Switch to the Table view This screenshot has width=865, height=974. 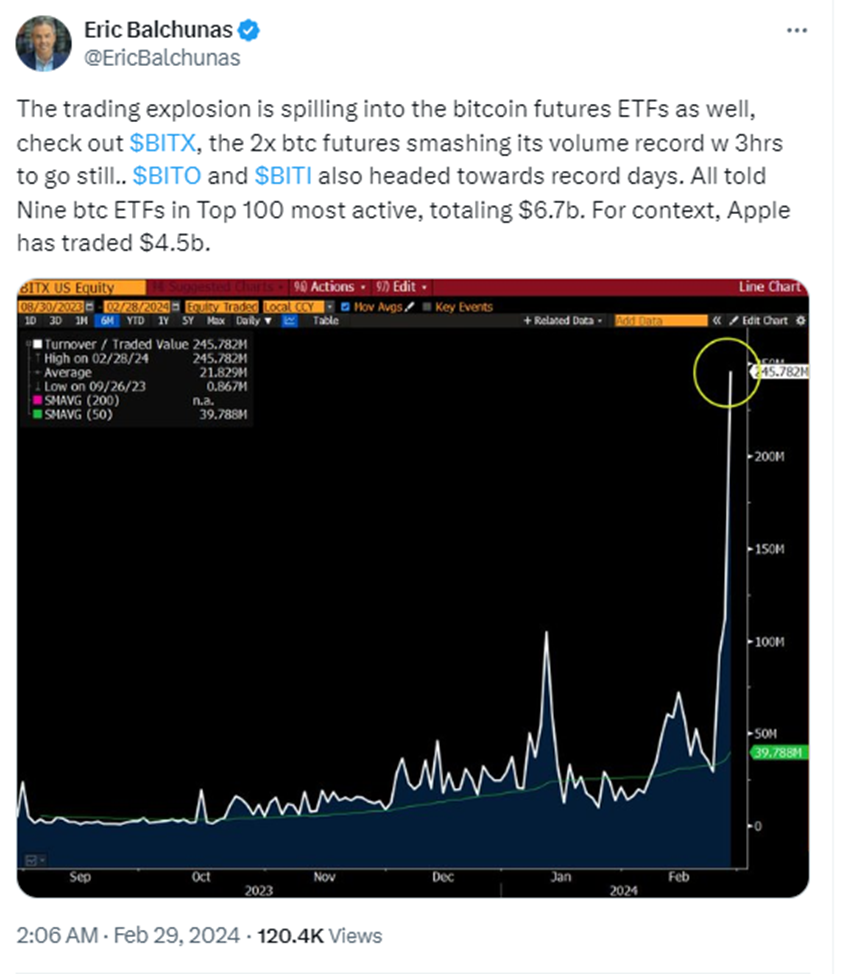[x=326, y=321]
